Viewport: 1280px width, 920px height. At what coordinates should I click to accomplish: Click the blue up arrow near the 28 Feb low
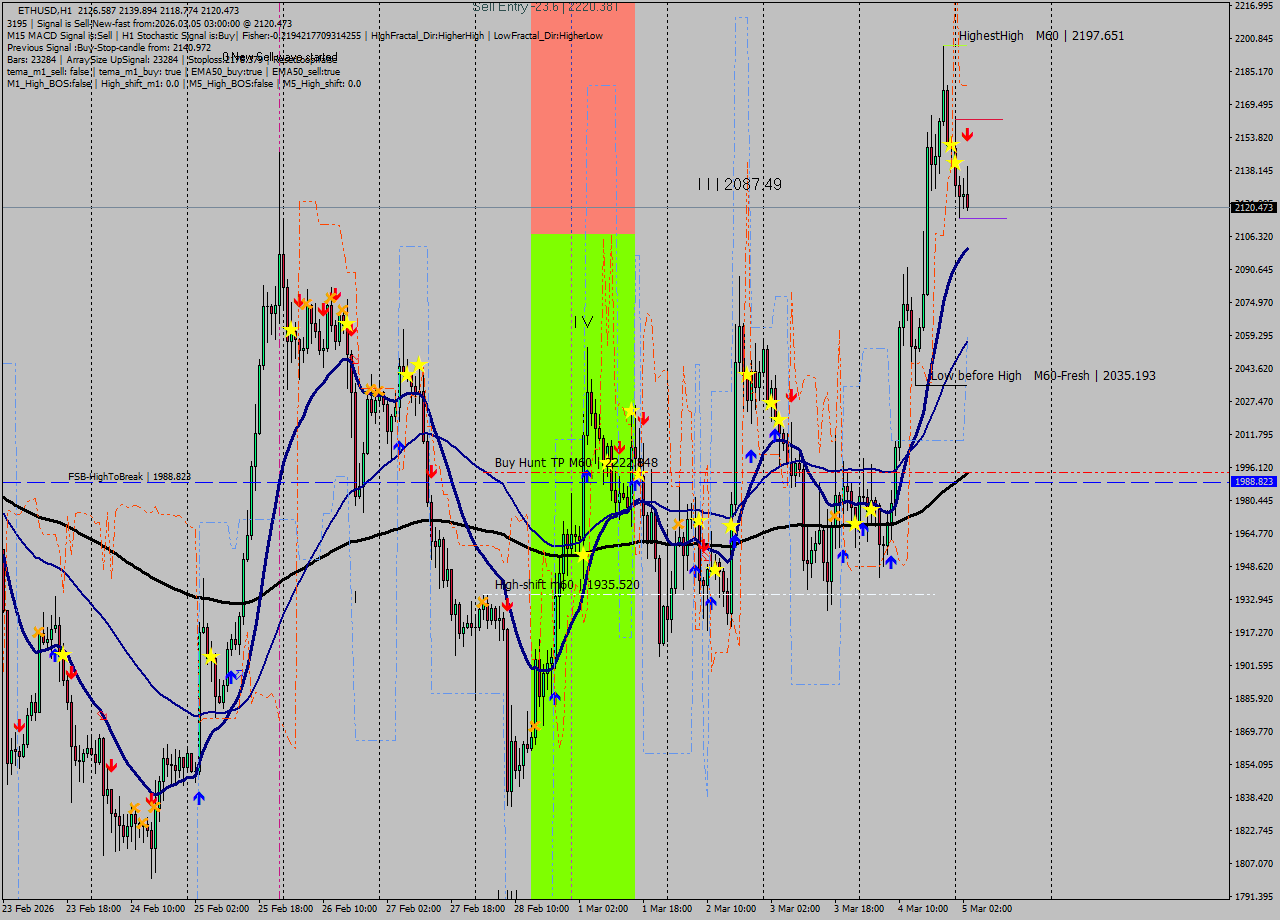[557, 698]
